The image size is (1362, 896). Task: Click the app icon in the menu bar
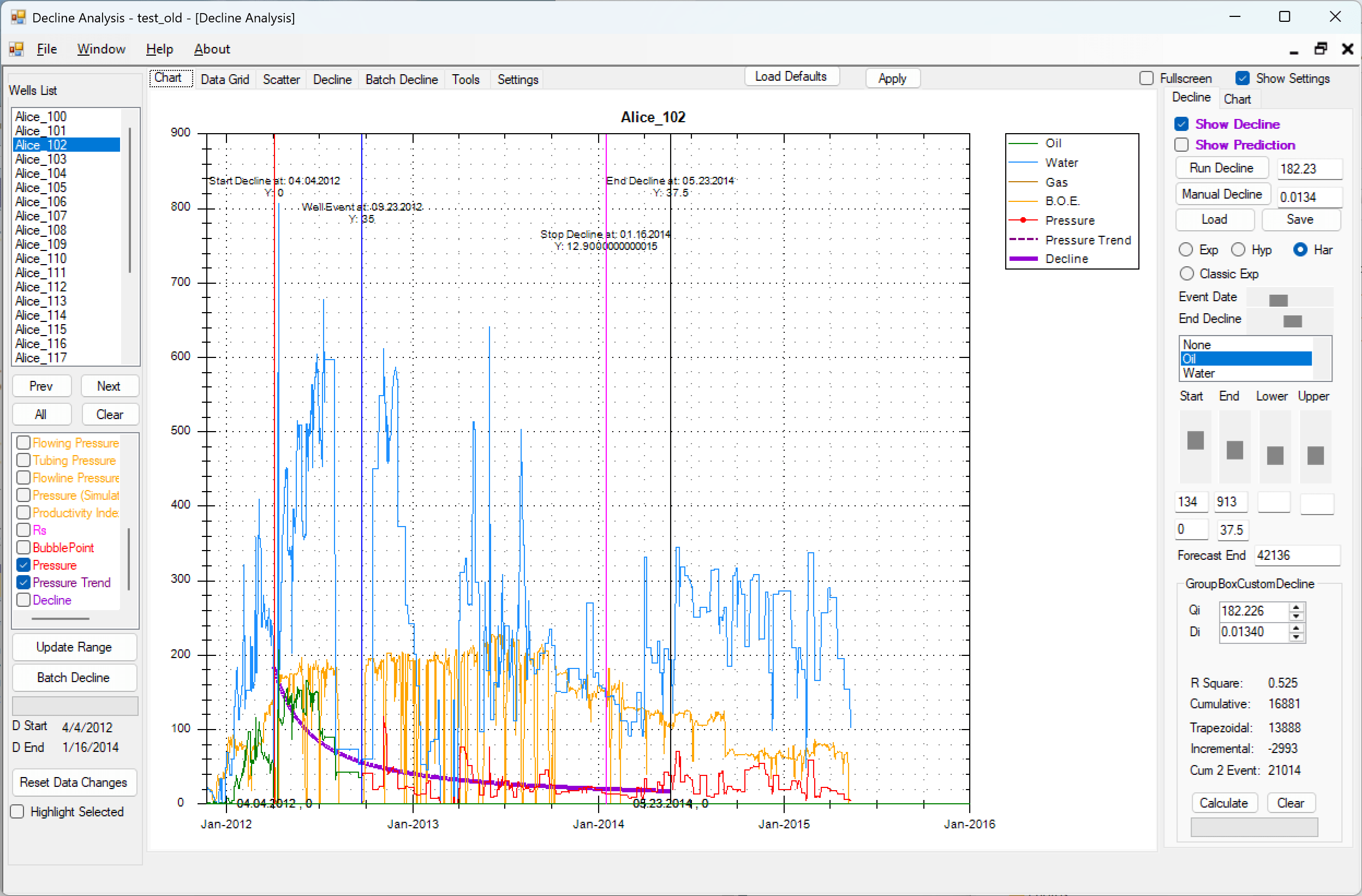[x=16, y=49]
